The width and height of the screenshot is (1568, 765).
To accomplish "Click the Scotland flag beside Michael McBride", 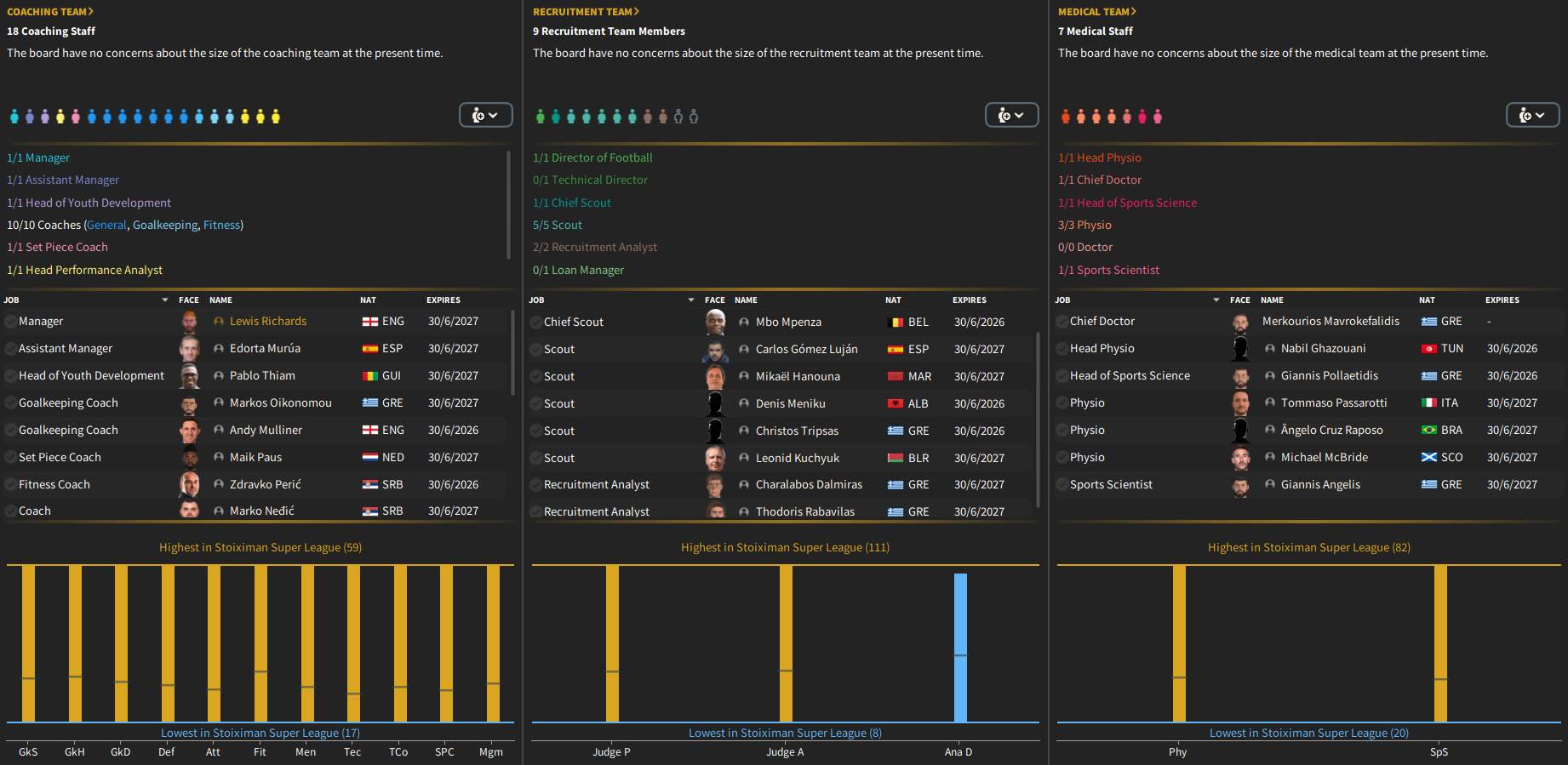I will click(1429, 458).
